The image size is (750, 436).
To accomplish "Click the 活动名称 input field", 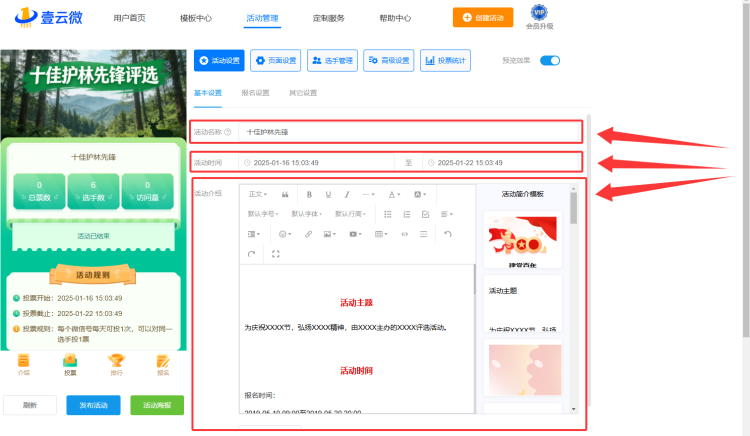I will [410, 132].
